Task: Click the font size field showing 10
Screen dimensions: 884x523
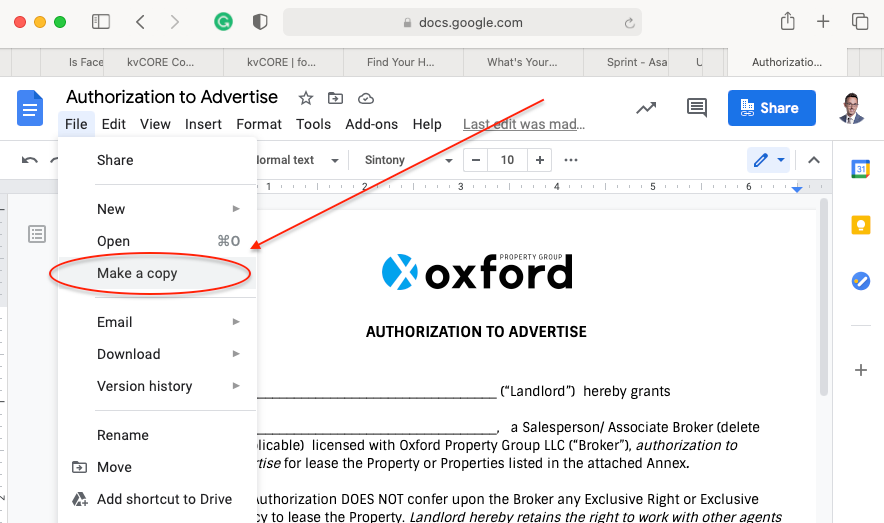Action: [x=507, y=160]
